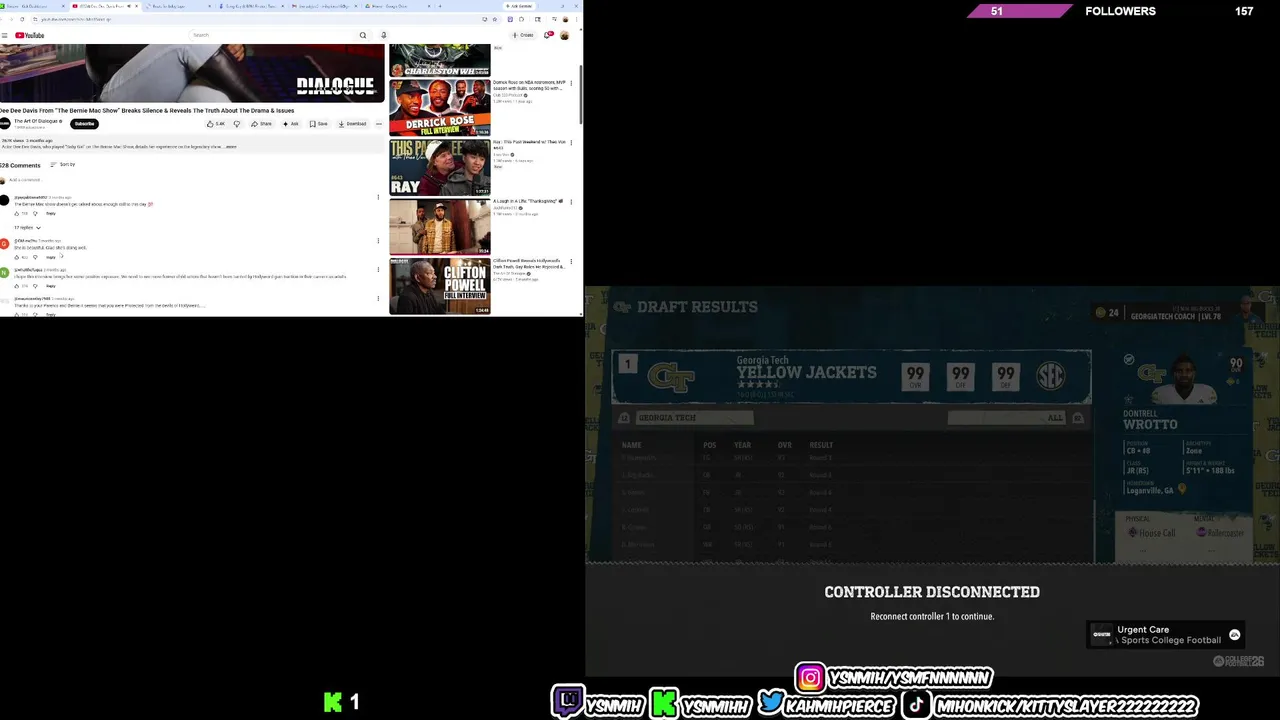Download the video
The image size is (1280, 720).
[352, 124]
